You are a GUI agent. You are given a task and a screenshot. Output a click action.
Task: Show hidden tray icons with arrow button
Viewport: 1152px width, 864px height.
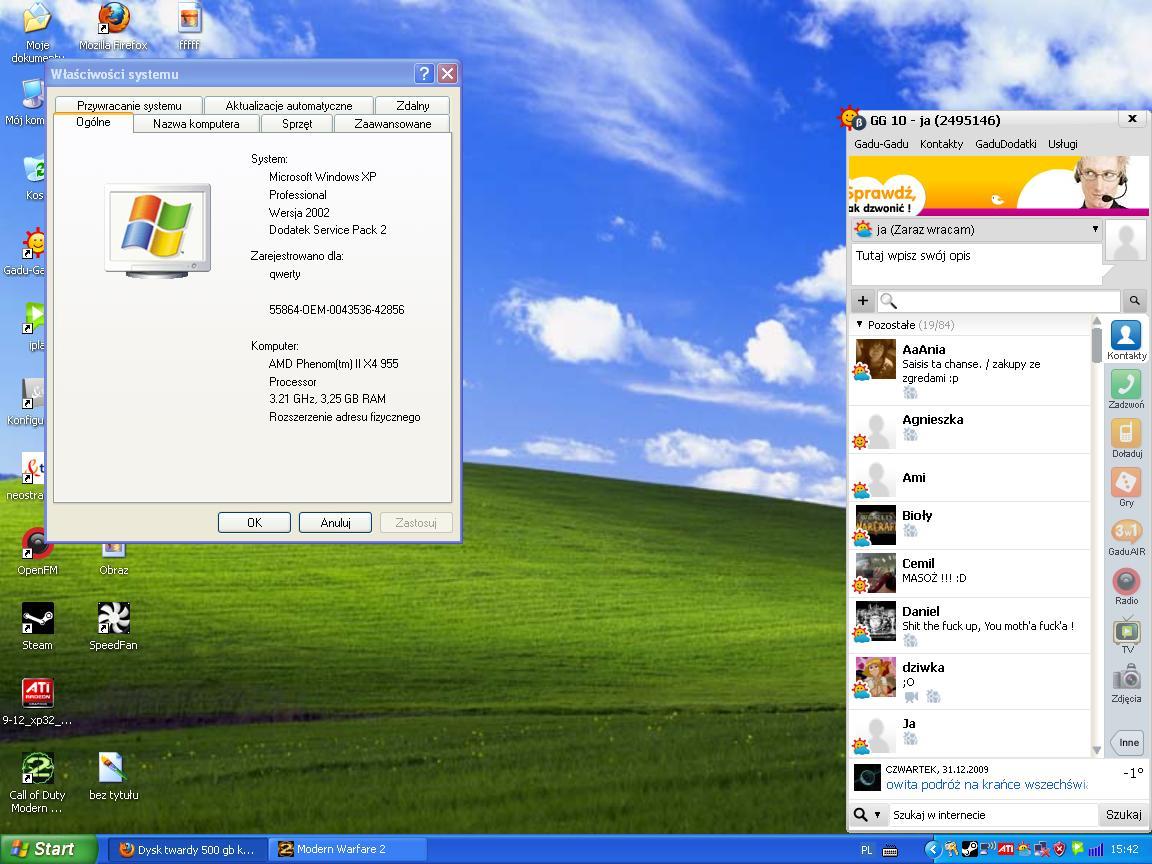click(x=932, y=849)
